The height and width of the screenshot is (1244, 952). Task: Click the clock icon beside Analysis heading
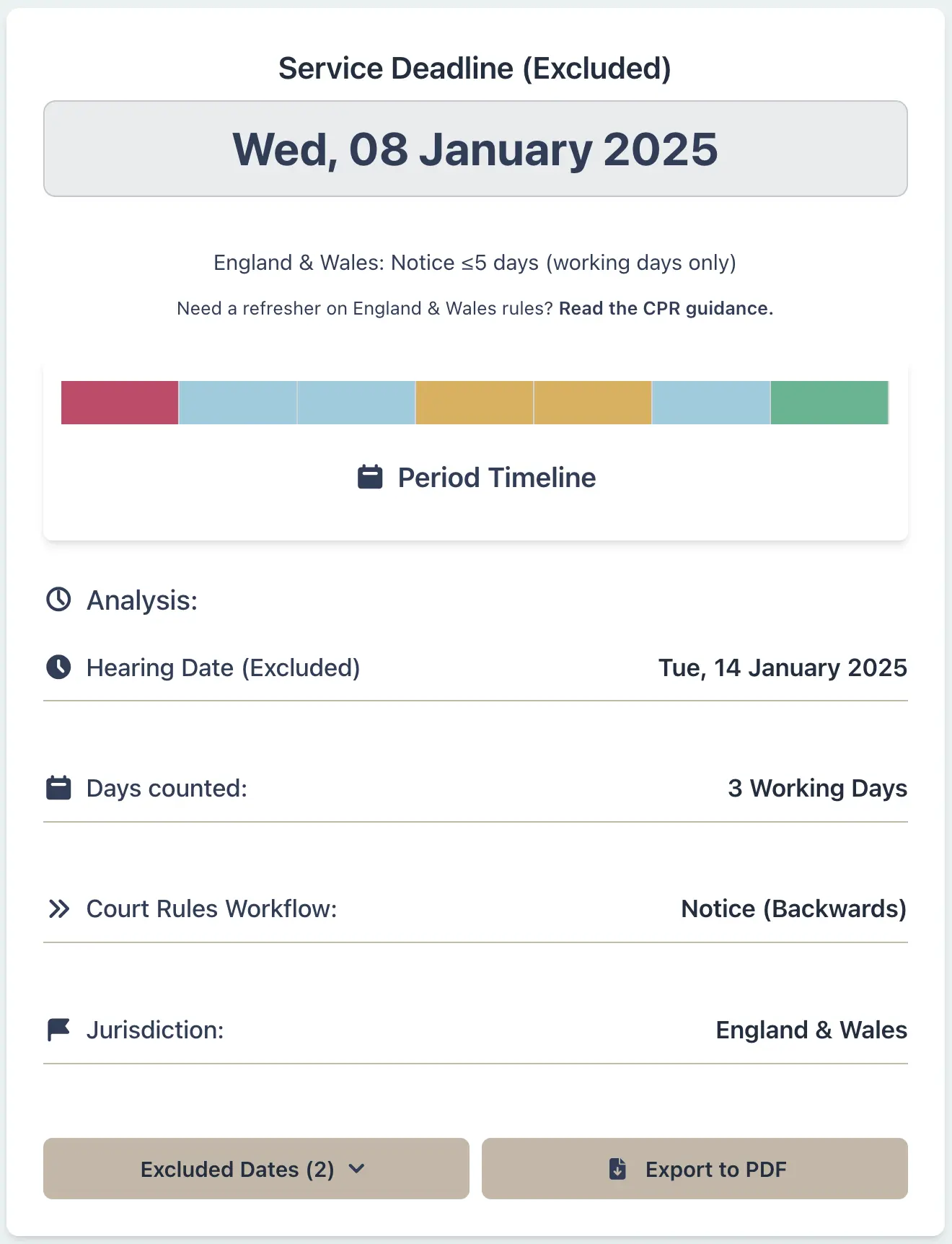tap(60, 599)
